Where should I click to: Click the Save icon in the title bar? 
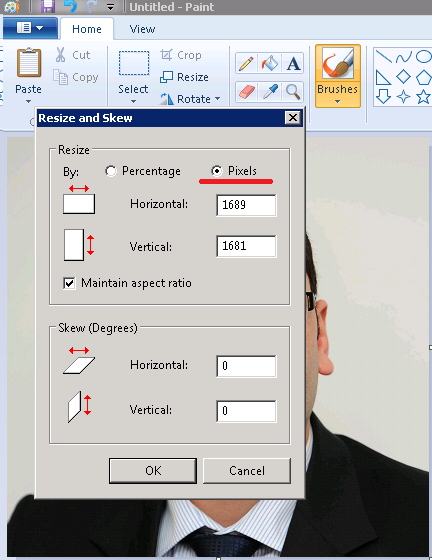coord(47,6)
